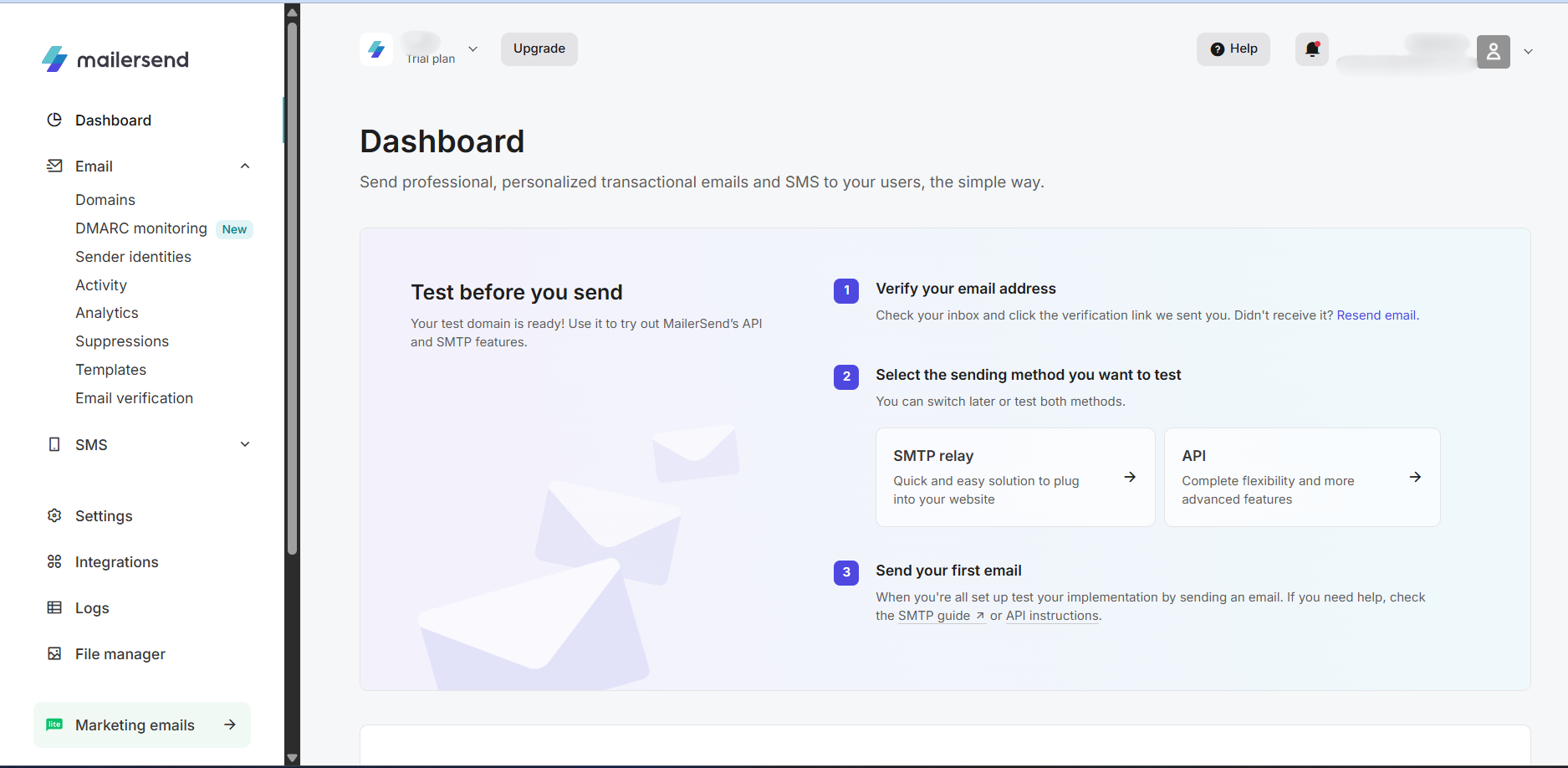Open Settings via the gear icon
The image size is (1568, 768).
point(54,515)
